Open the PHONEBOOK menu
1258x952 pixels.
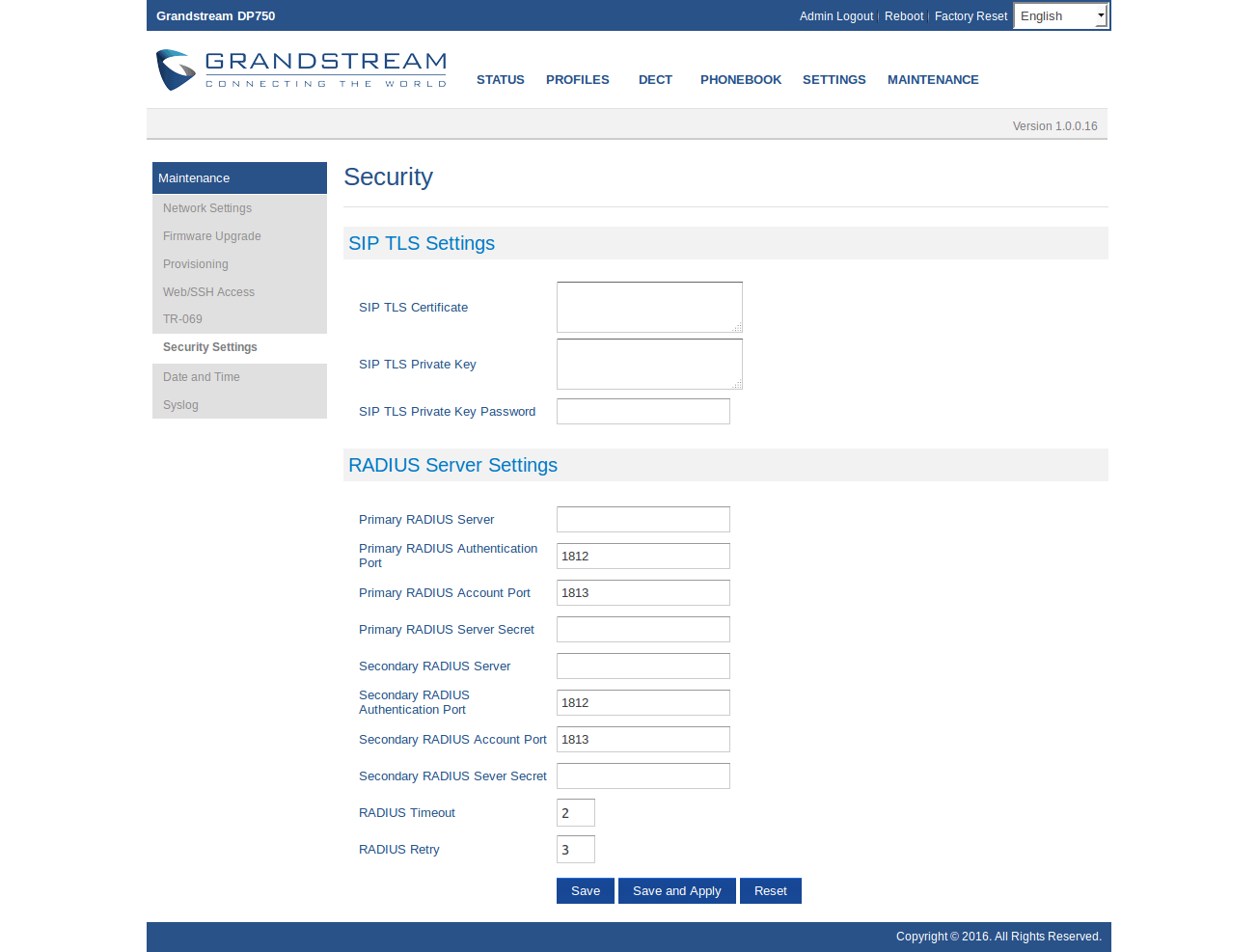click(740, 80)
